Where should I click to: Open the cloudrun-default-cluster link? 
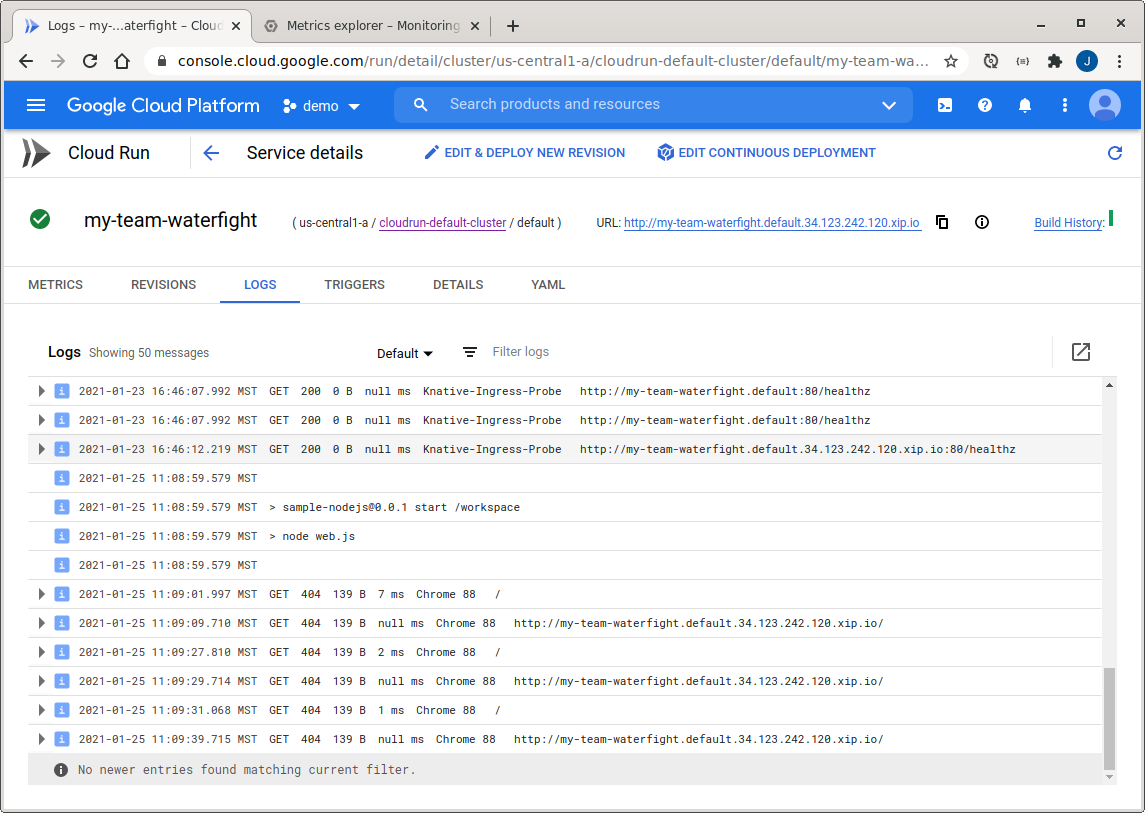point(442,223)
